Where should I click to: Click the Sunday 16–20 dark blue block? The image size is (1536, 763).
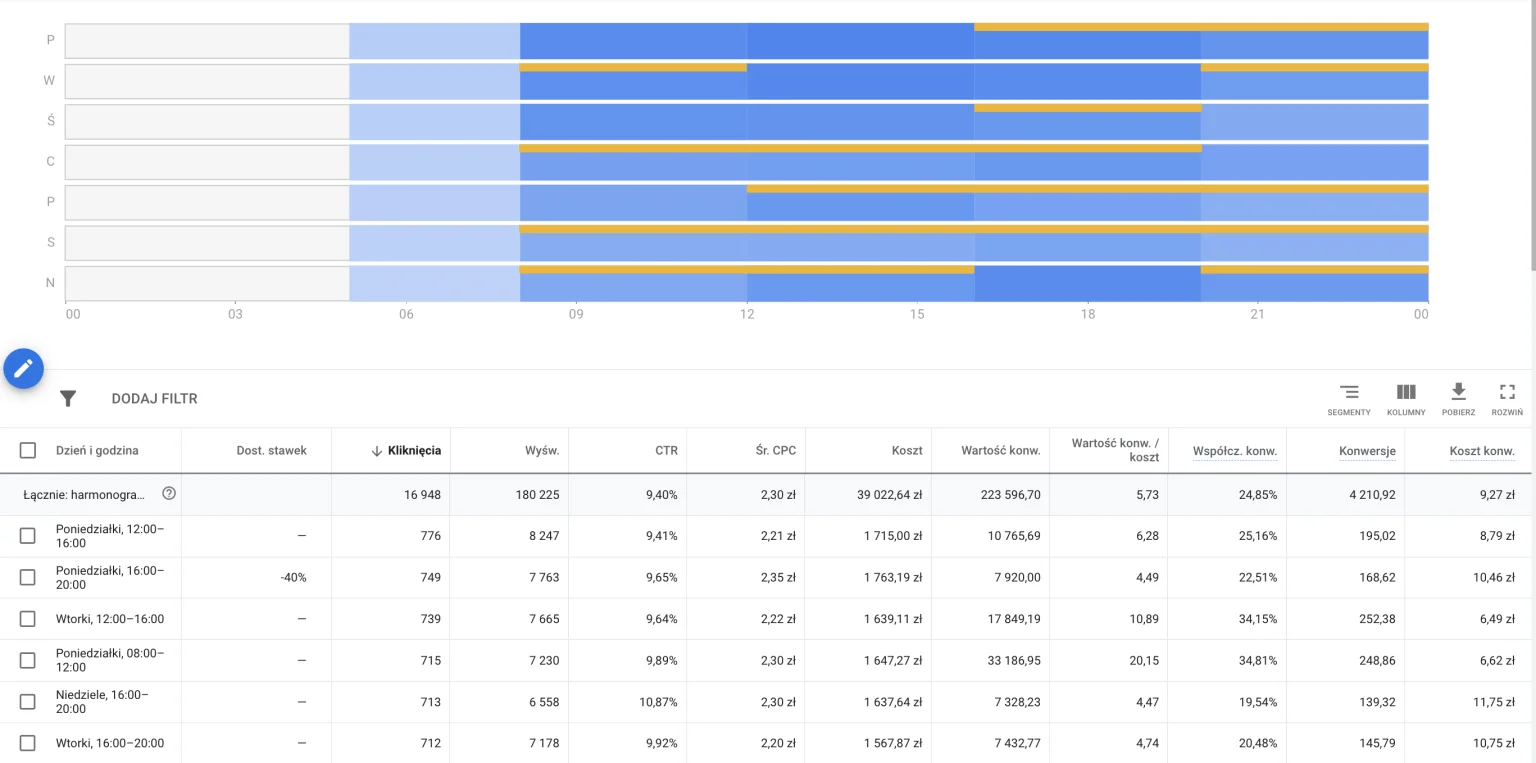coord(1087,284)
